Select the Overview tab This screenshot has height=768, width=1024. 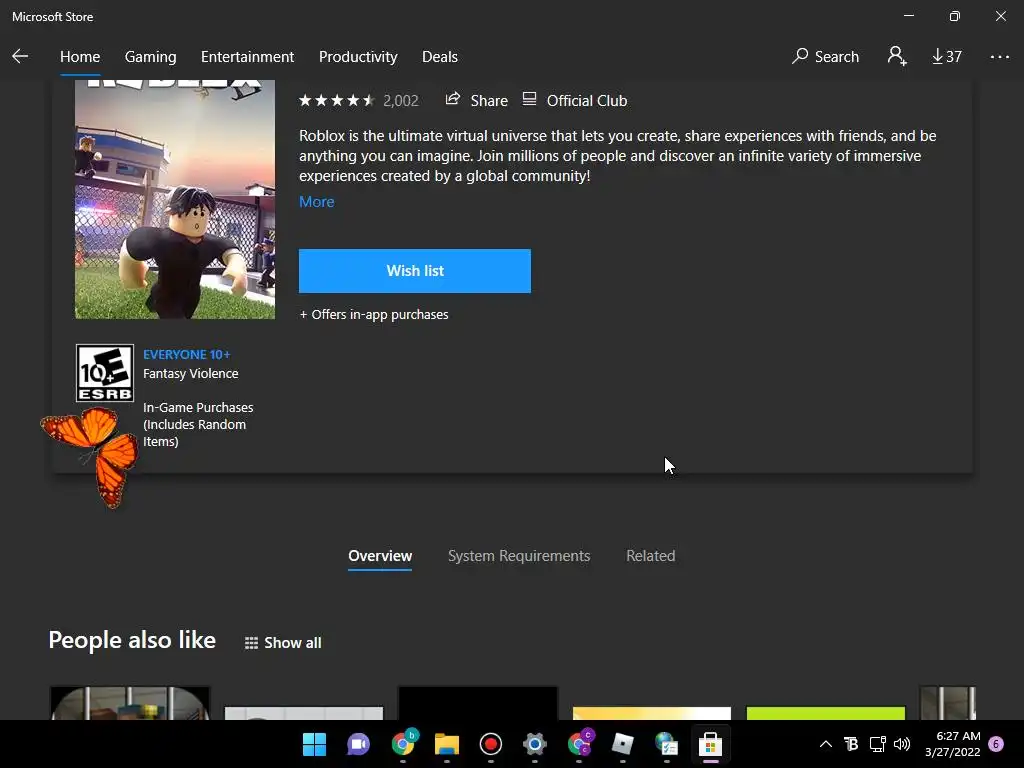pyautogui.click(x=379, y=556)
